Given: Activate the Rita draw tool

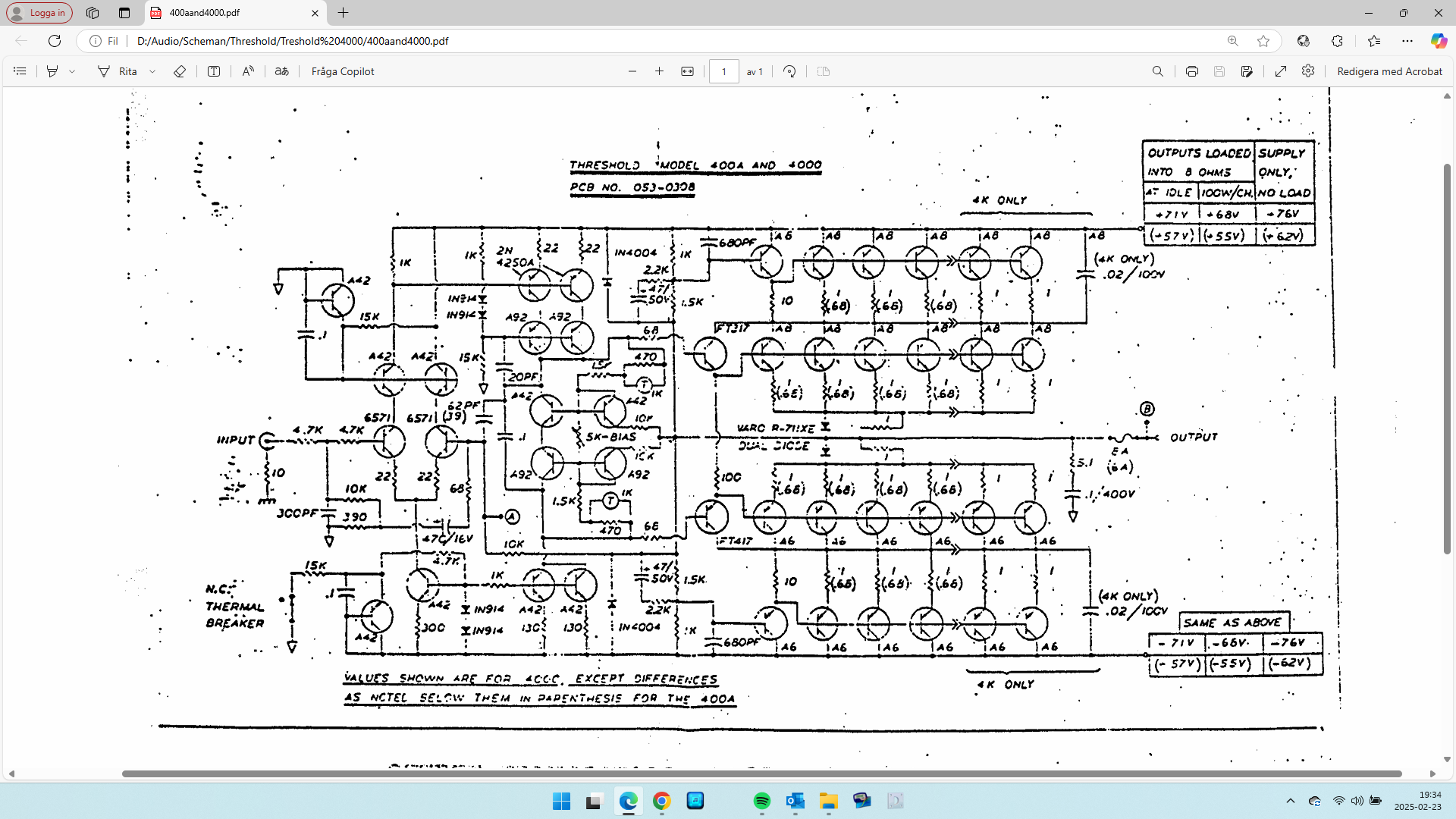Looking at the screenshot, I should 118,71.
